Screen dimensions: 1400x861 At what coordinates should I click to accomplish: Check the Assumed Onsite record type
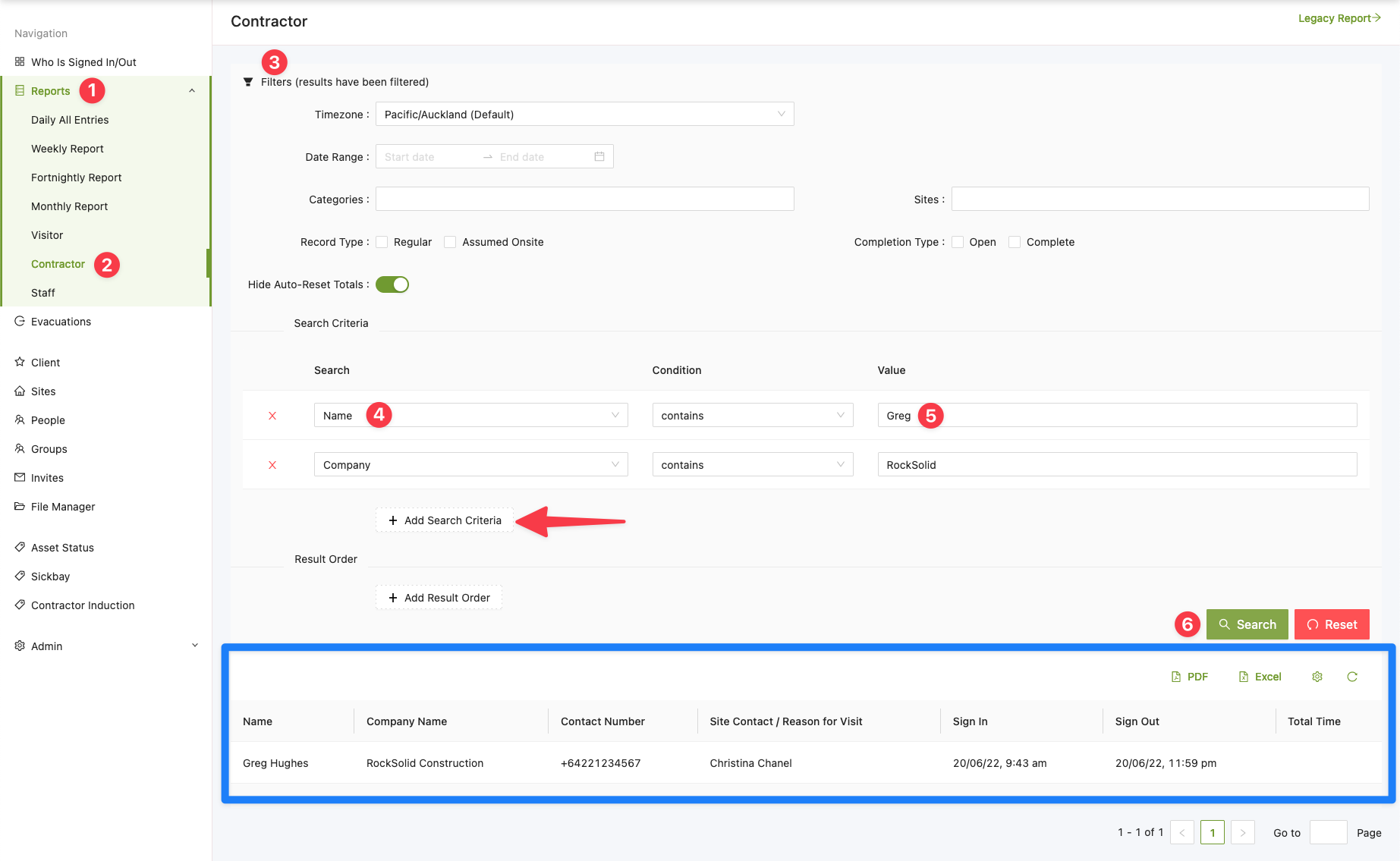(450, 242)
